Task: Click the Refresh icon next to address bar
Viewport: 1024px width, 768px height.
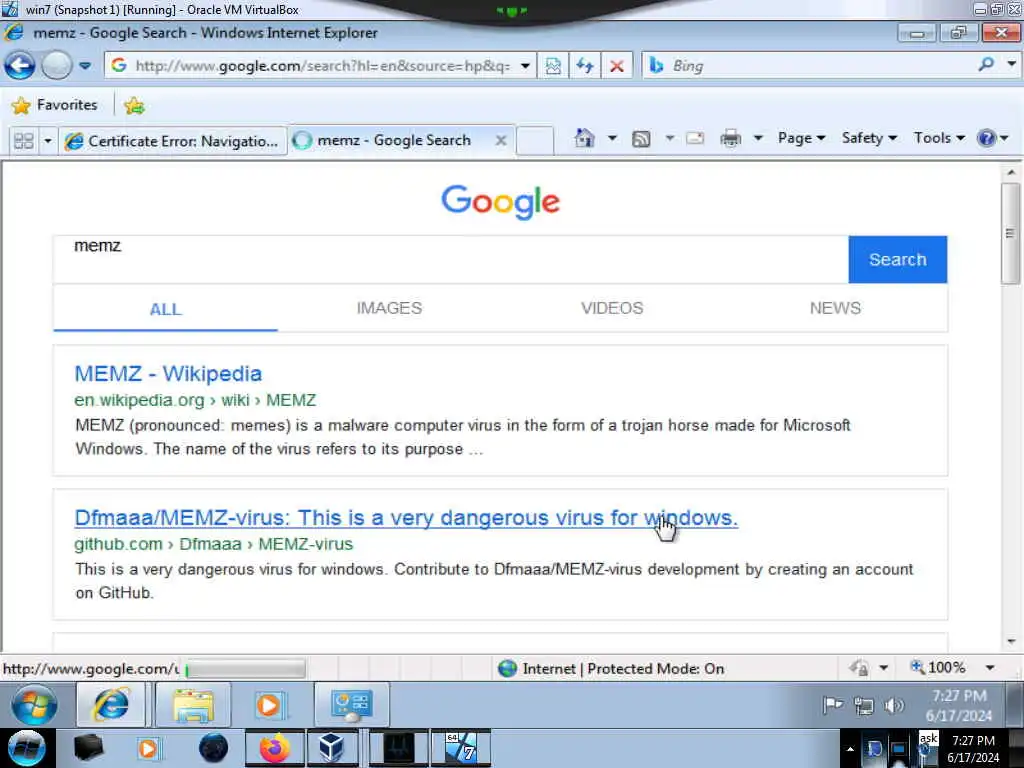Action: (584, 66)
